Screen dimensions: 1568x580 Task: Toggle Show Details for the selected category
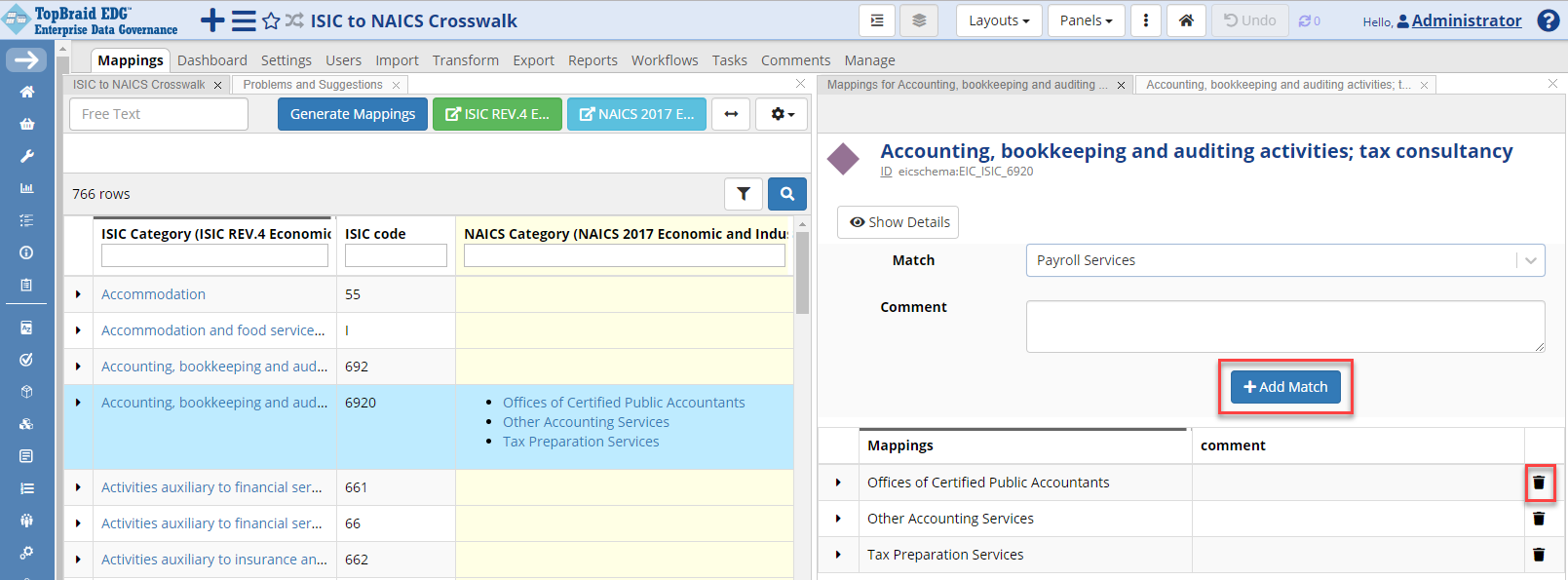click(x=899, y=222)
